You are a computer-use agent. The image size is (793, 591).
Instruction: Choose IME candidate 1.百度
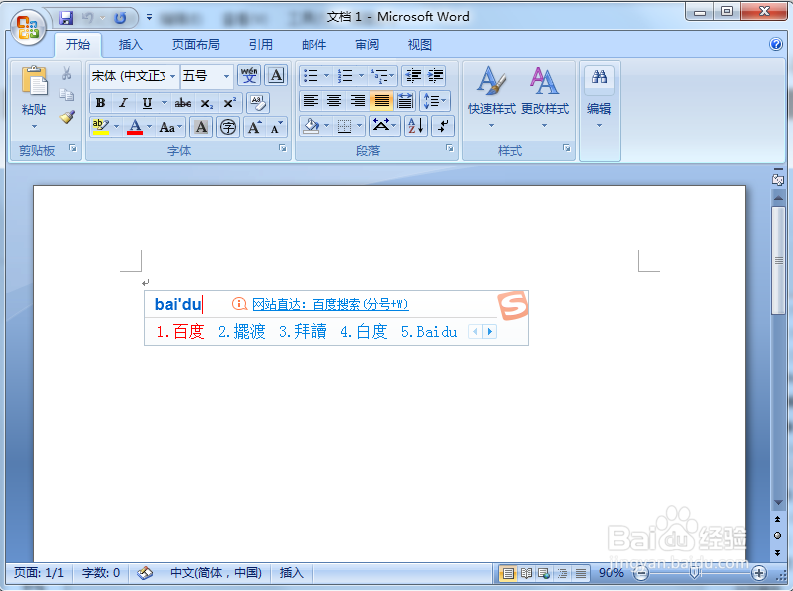coord(180,332)
